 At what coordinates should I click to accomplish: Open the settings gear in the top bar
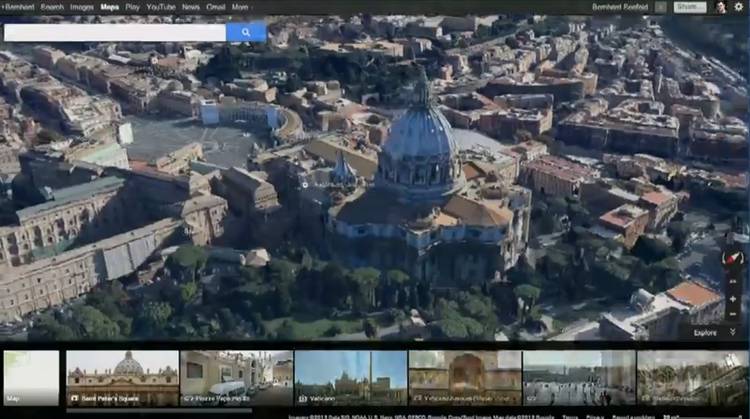739,7
